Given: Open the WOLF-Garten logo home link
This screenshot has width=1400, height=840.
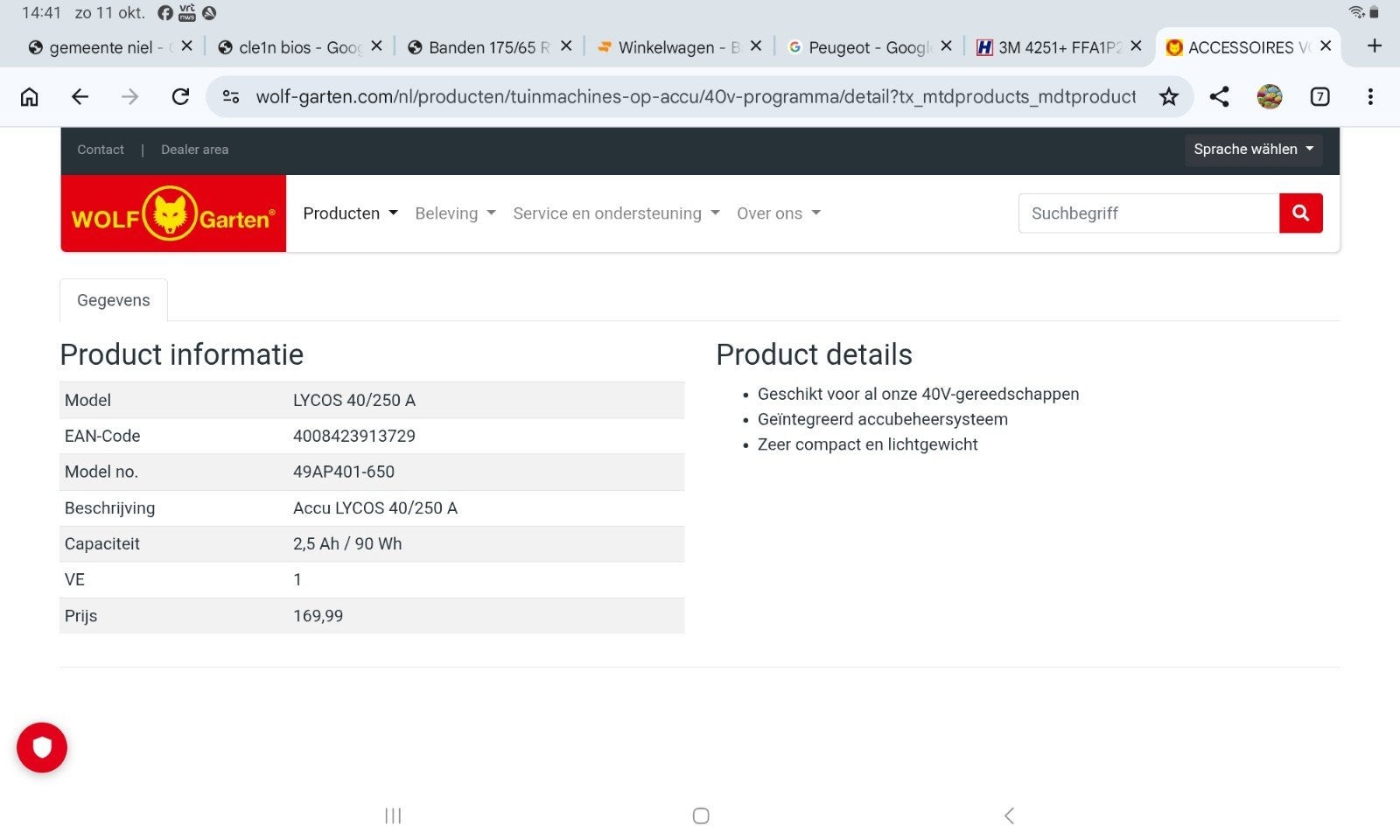Looking at the screenshot, I should [x=173, y=213].
